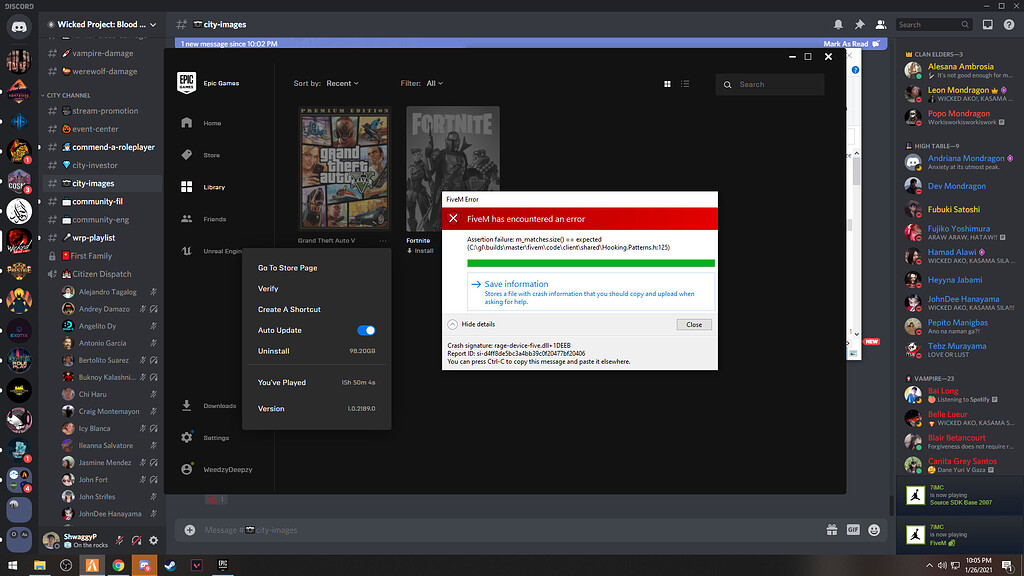This screenshot has height=576, width=1024.
Task: Open pinned messages in Discord
Action: pos(859,24)
